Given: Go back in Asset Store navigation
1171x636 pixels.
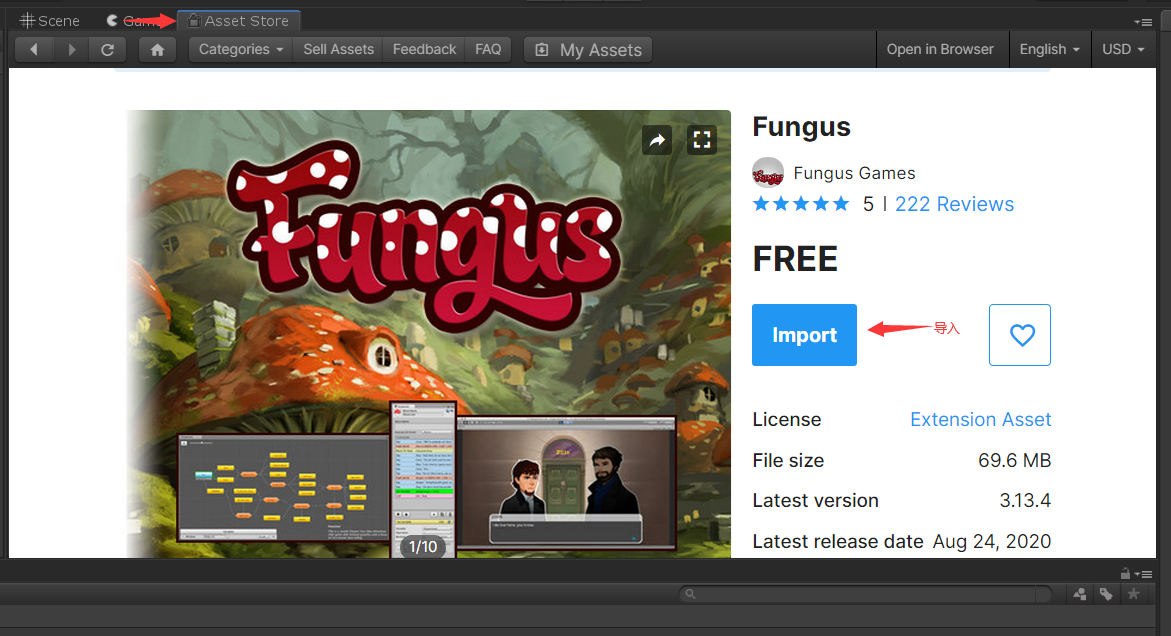Looking at the screenshot, I should click(x=34, y=50).
